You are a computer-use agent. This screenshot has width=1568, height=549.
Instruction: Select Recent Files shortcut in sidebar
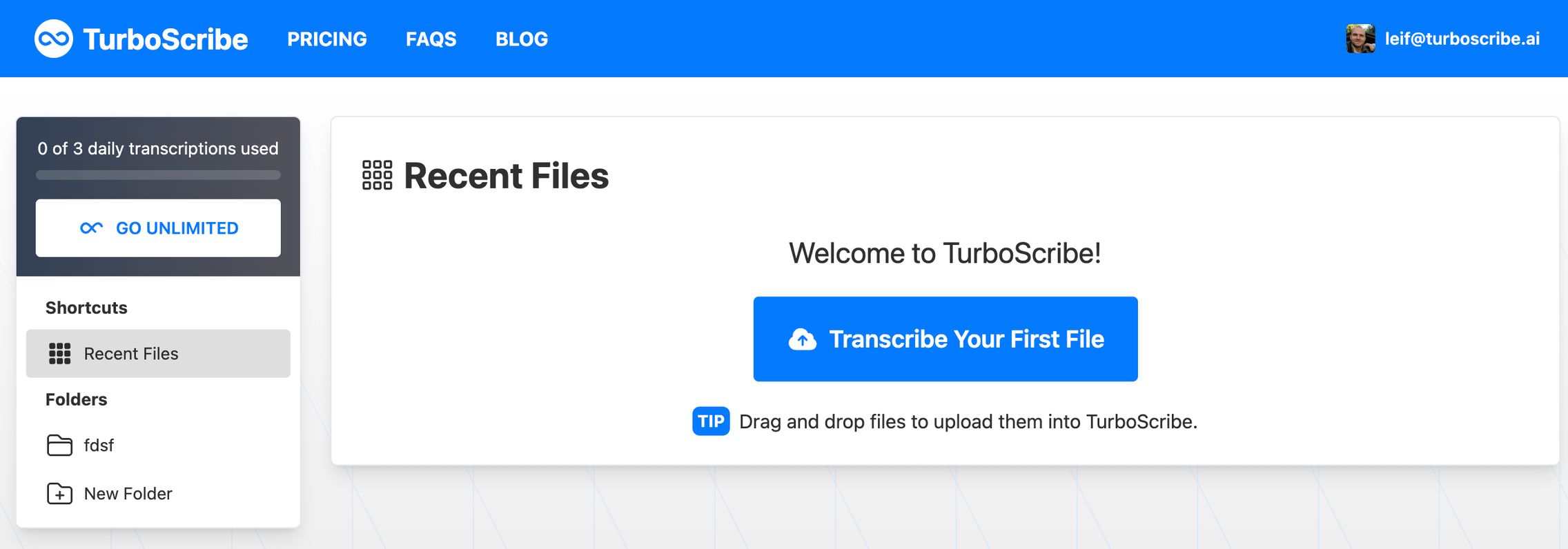[x=158, y=354]
